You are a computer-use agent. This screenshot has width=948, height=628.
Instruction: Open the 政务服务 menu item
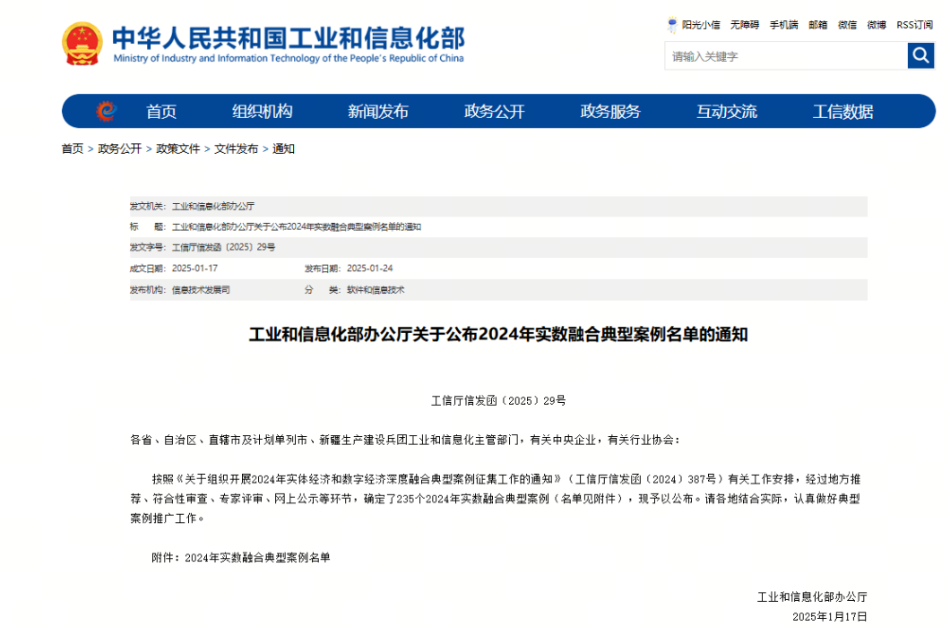[610, 111]
